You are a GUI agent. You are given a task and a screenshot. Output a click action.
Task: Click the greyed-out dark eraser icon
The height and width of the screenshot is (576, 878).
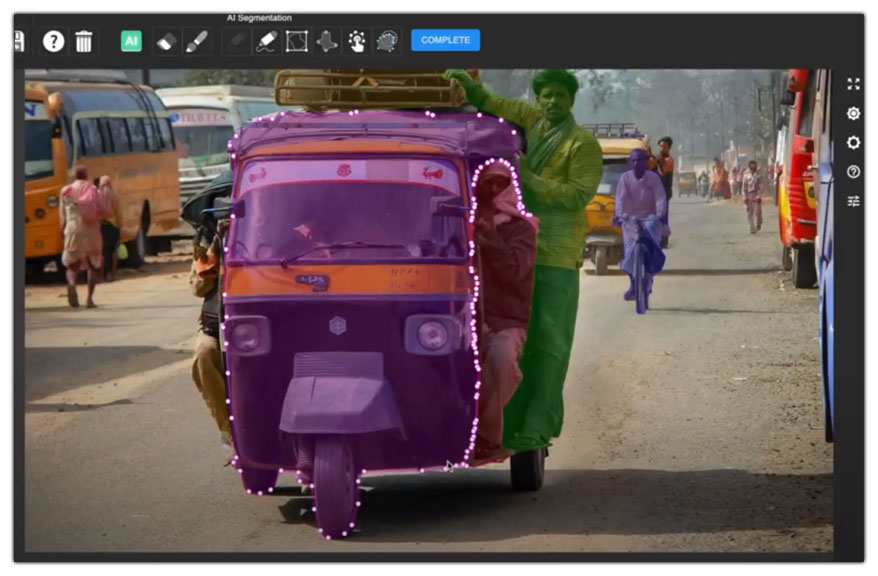click(236, 41)
